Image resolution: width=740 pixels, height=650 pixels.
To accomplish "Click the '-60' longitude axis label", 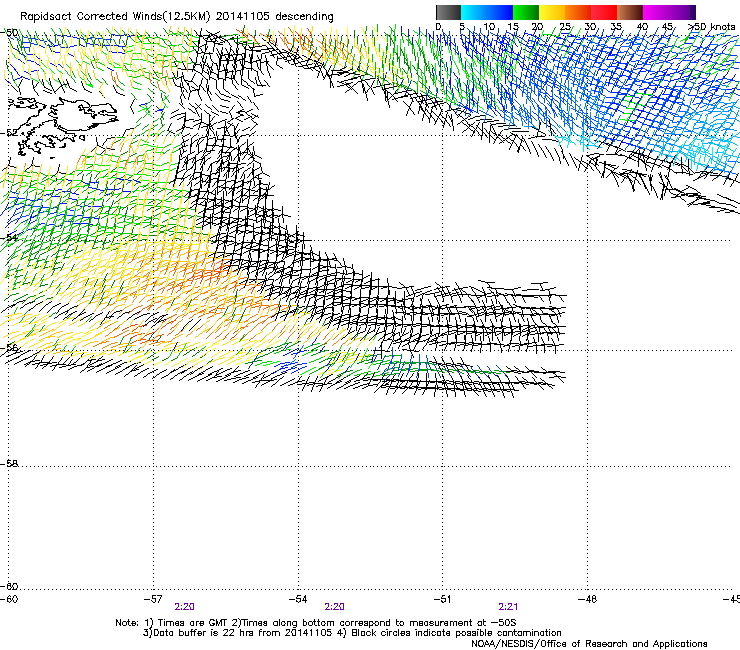I will (9, 599).
